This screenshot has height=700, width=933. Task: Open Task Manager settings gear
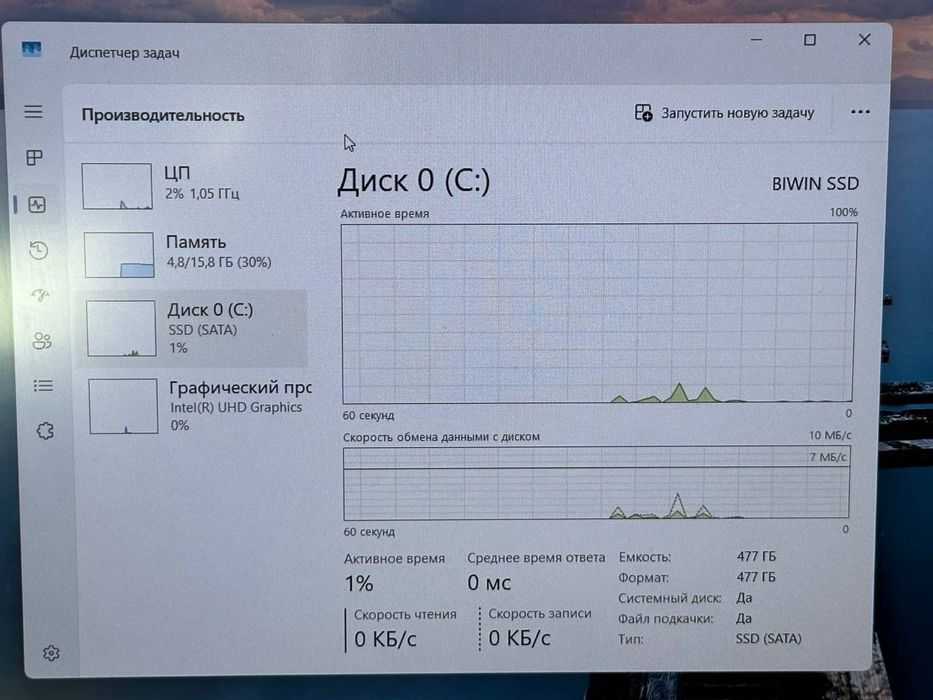pos(51,653)
